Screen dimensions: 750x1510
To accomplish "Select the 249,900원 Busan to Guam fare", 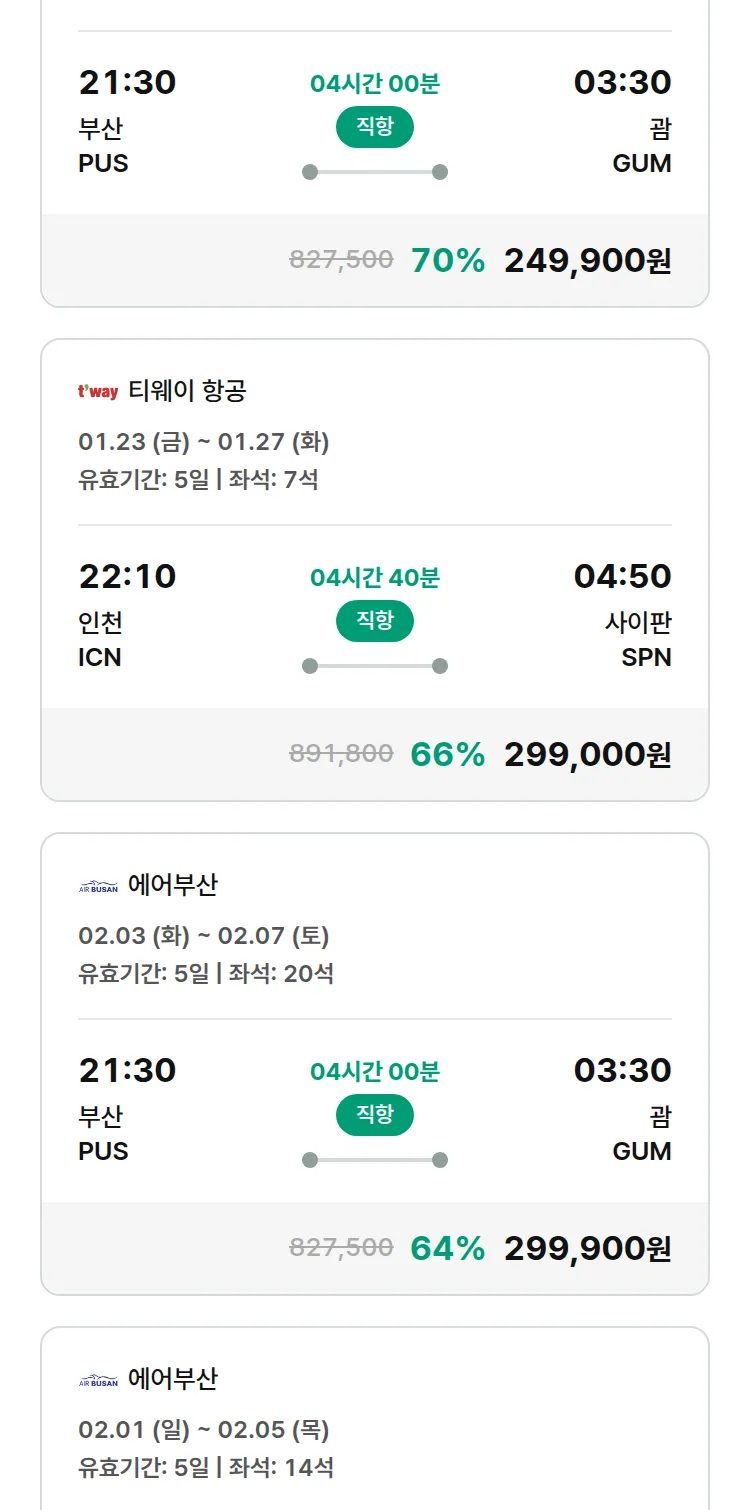I will 587,260.
